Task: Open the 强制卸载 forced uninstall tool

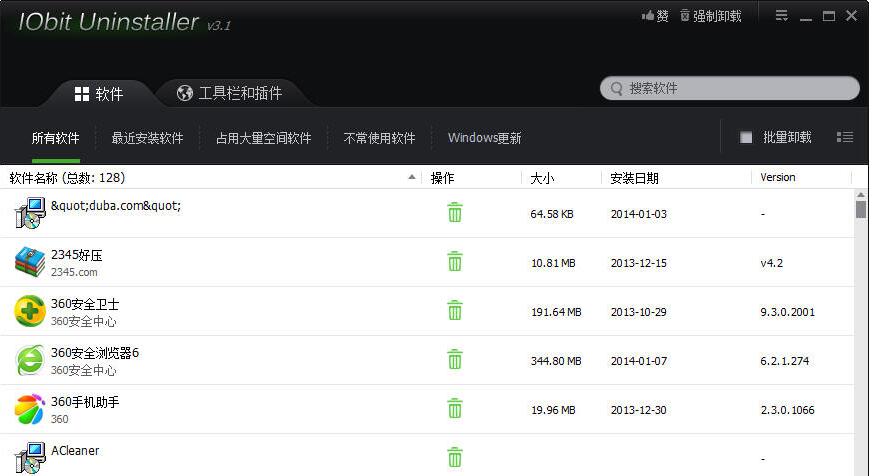Action: click(711, 16)
